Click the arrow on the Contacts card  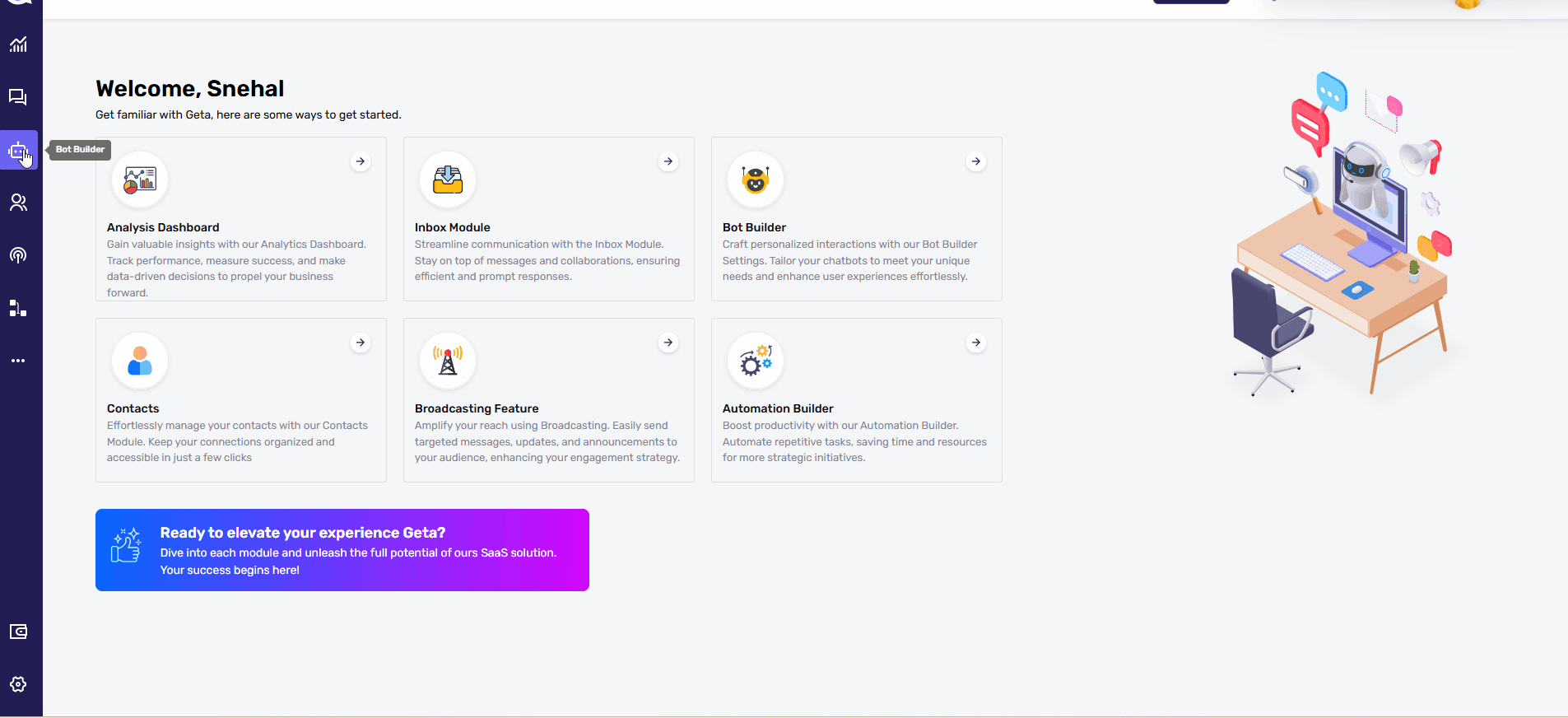361,343
